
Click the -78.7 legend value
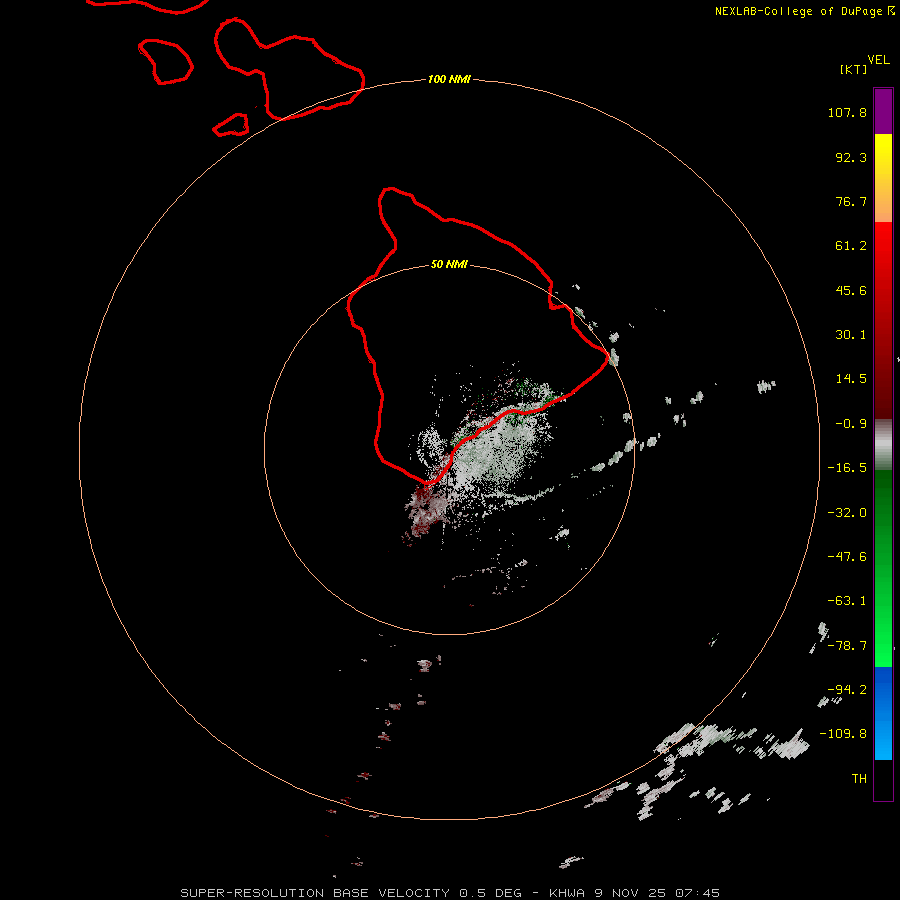(847, 646)
